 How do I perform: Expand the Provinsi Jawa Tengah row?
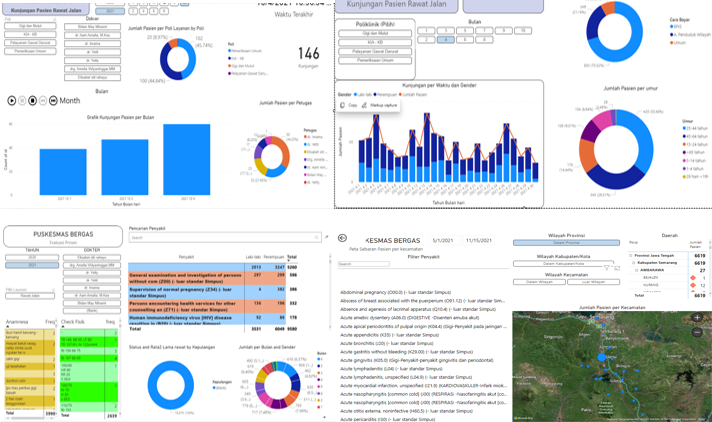[631, 255]
